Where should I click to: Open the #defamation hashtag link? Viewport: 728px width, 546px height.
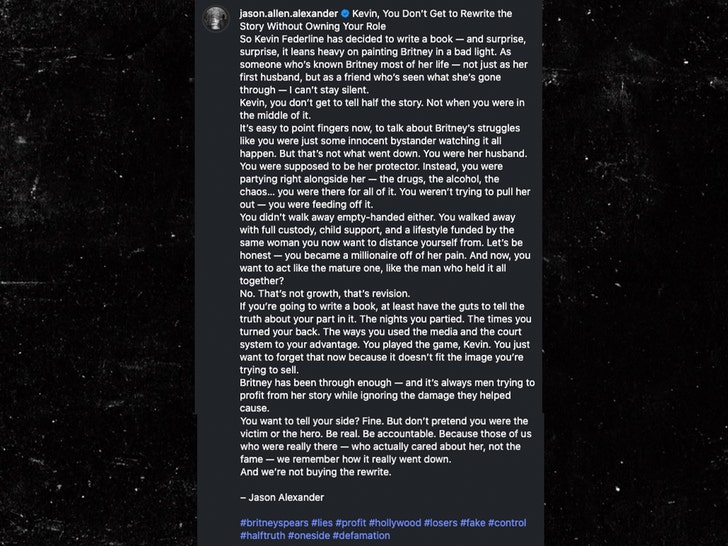[362, 536]
